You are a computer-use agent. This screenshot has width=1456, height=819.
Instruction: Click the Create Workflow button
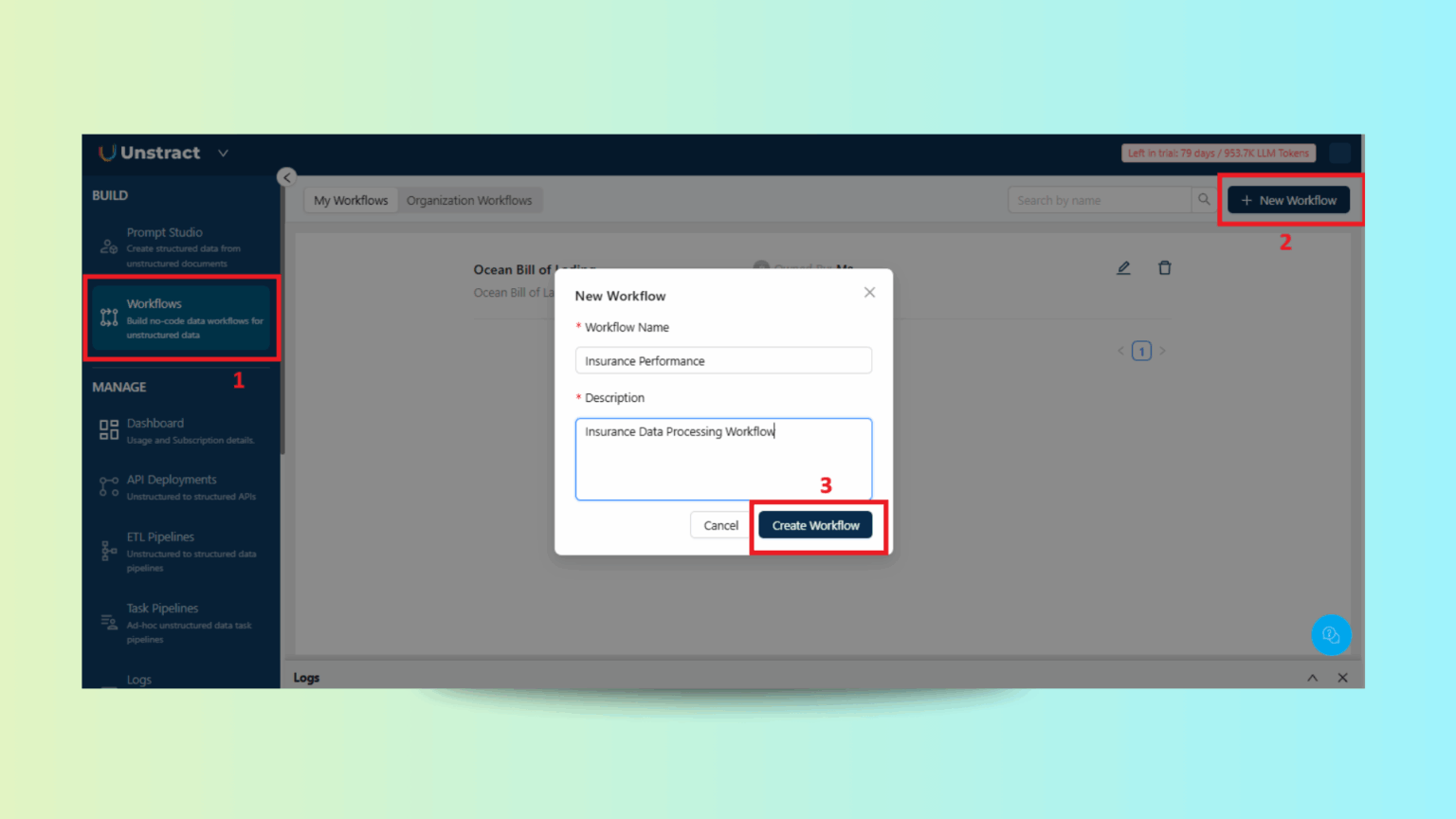[815, 524]
